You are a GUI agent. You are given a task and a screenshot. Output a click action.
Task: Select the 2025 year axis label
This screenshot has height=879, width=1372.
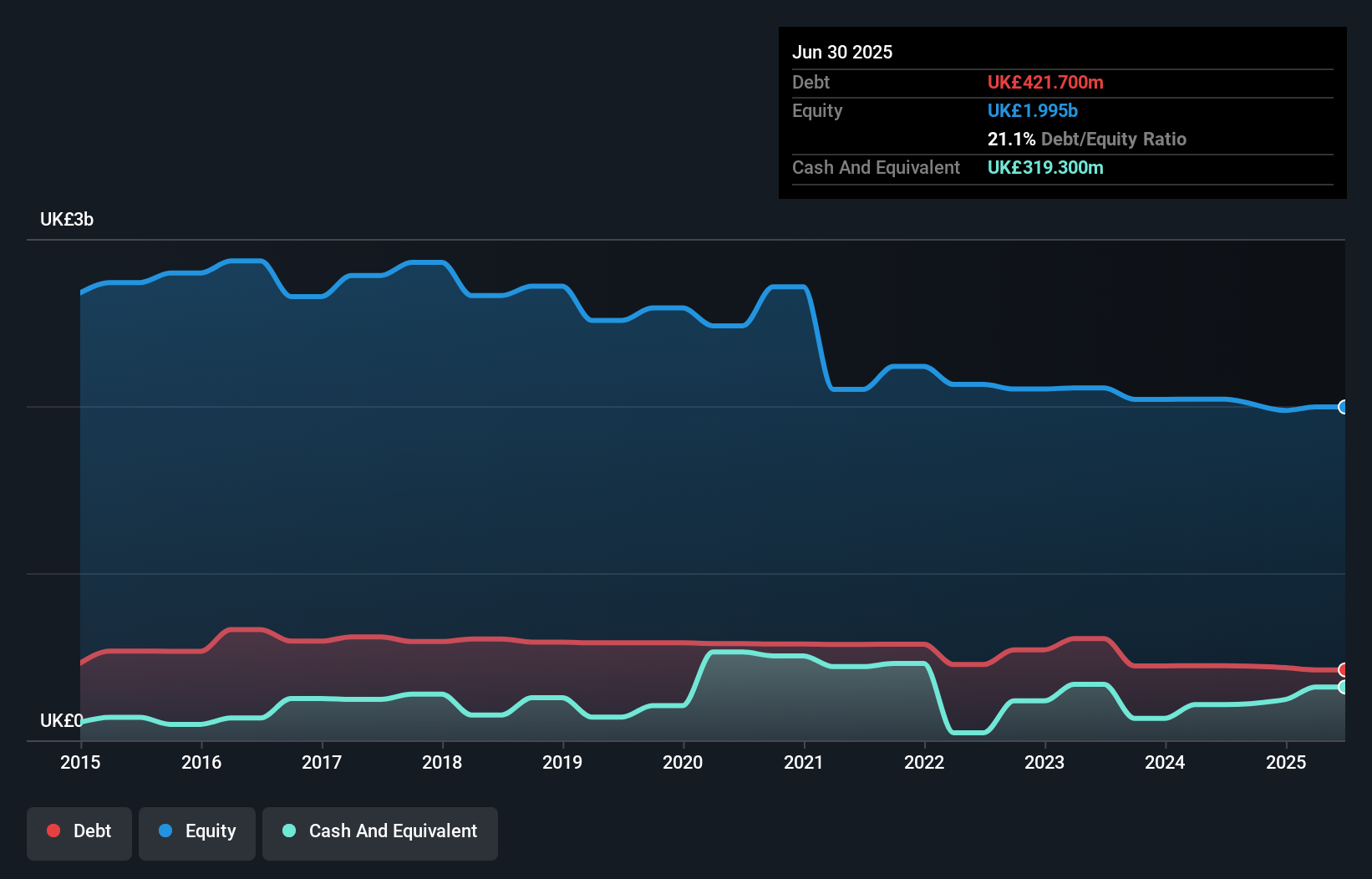coord(1286,762)
